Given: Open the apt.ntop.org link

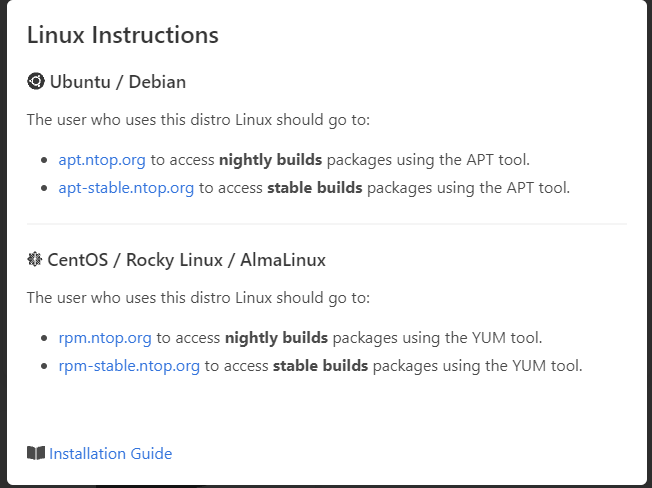Looking at the screenshot, I should [x=102, y=159].
